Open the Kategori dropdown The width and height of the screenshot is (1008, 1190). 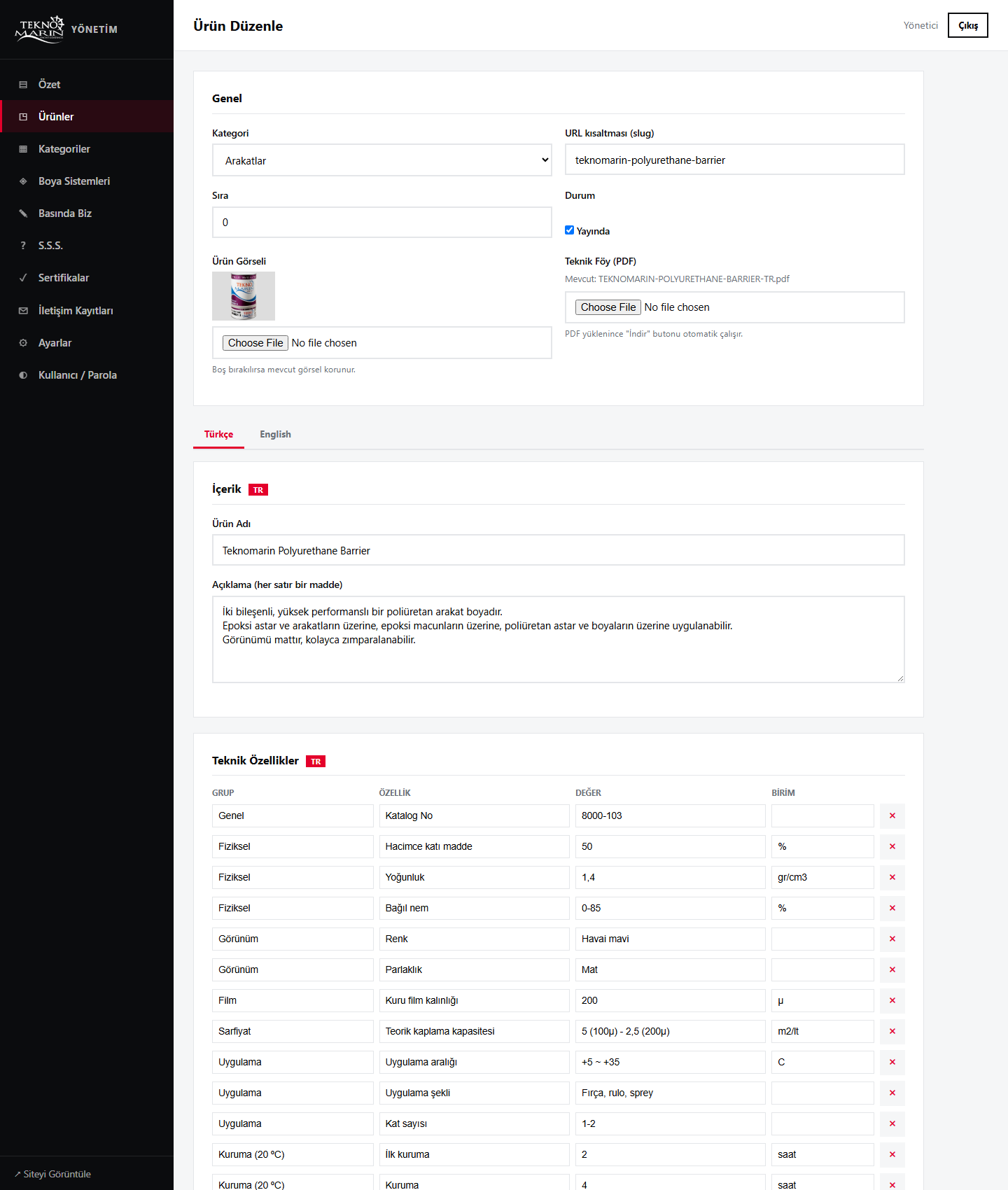[x=382, y=160]
